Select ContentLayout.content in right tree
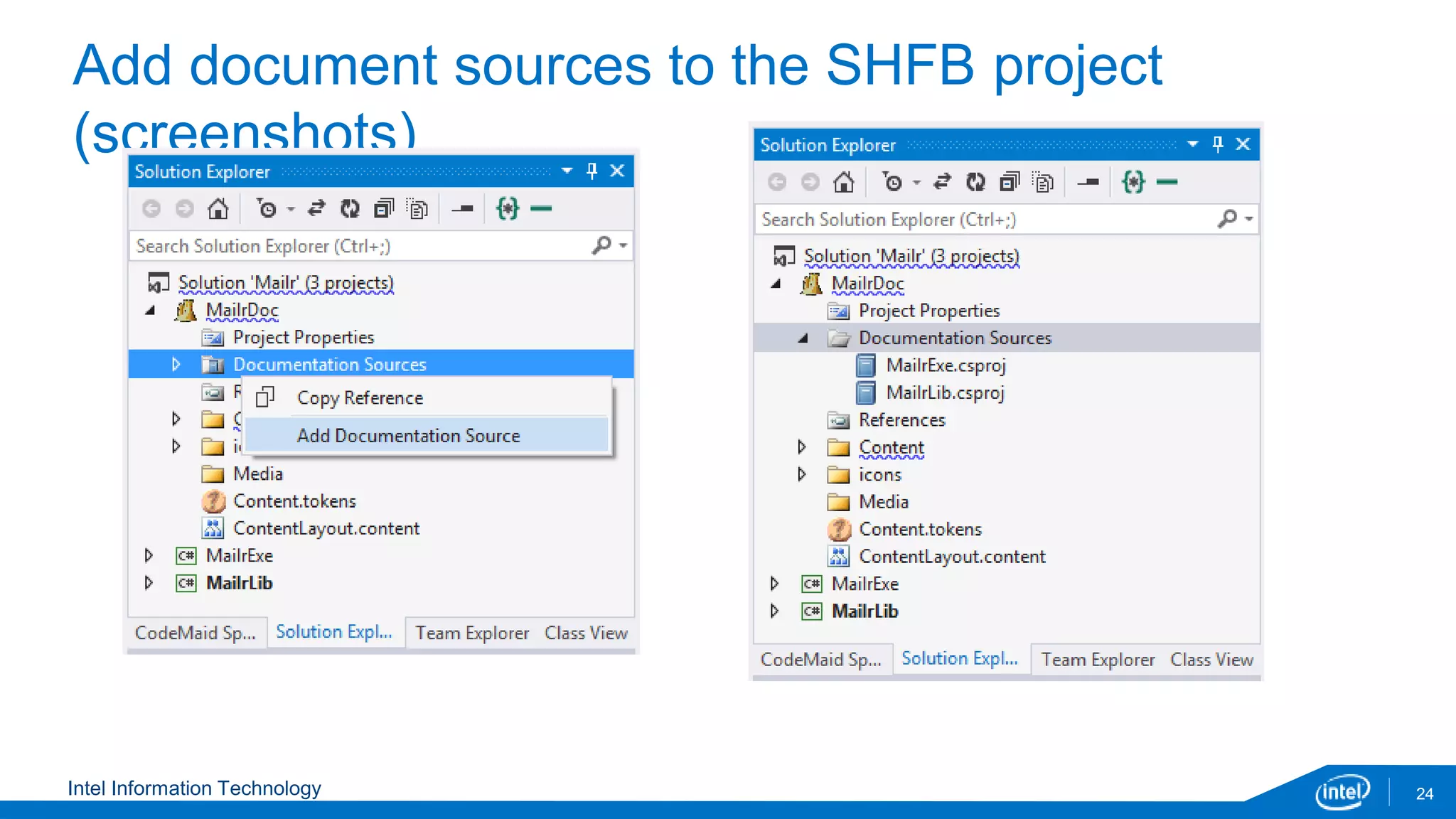This screenshot has height=819, width=1456. [952, 556]
